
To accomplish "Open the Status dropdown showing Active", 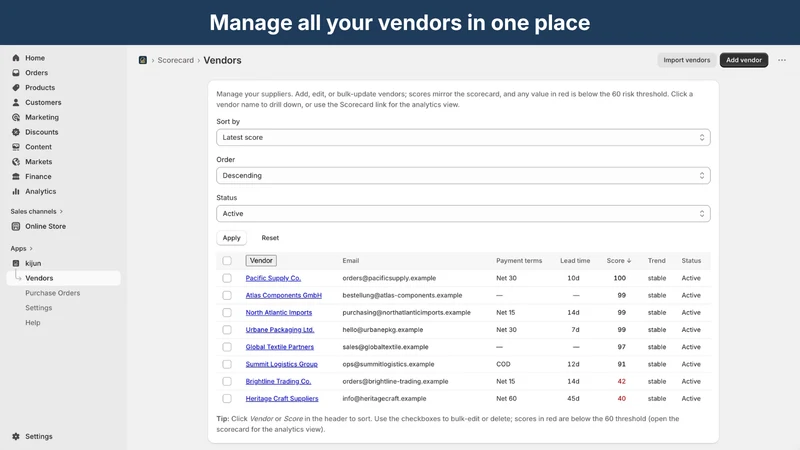I will (463, 214).
